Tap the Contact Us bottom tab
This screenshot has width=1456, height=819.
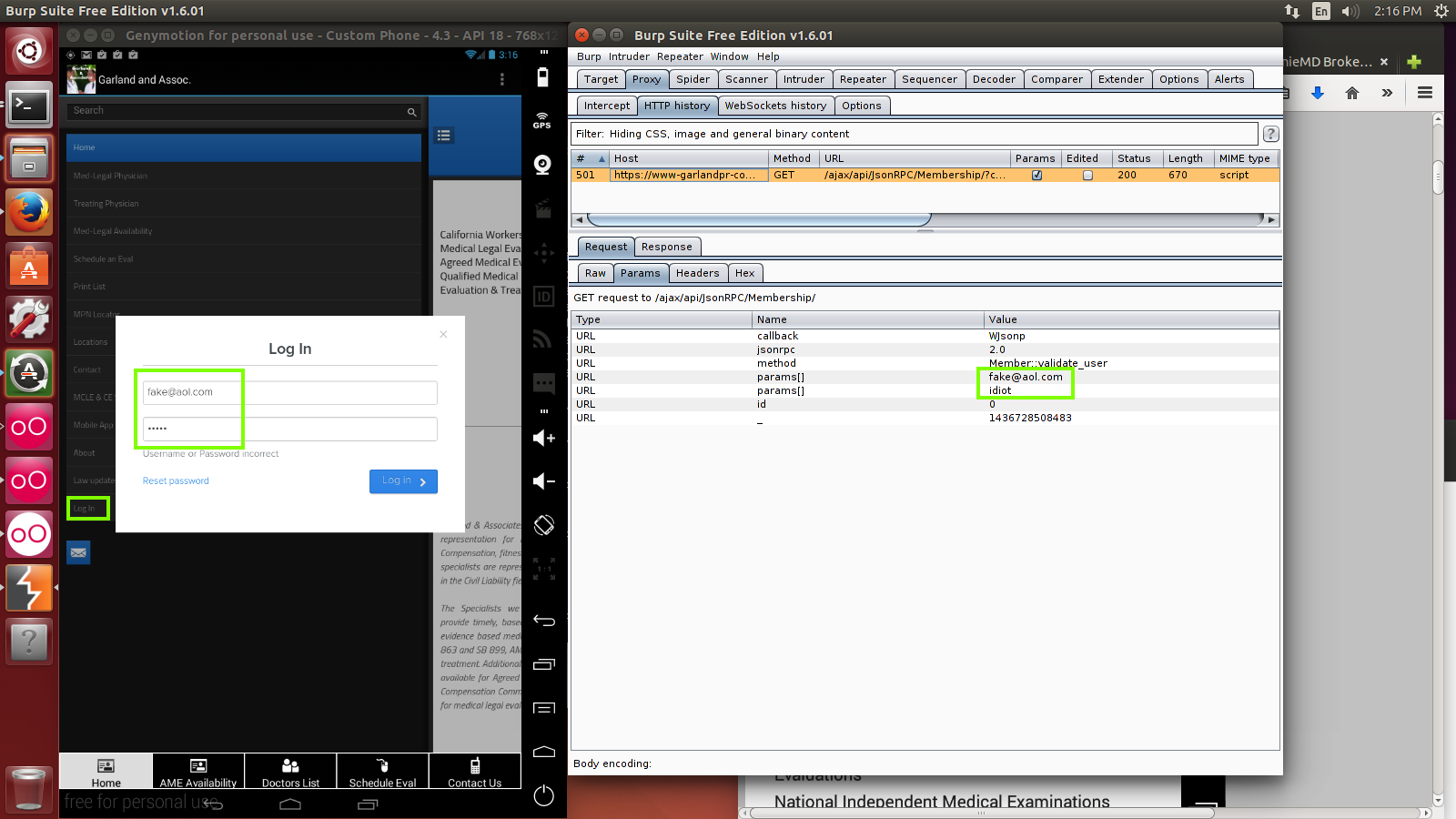pyautogui.click(x=474, y=771)
